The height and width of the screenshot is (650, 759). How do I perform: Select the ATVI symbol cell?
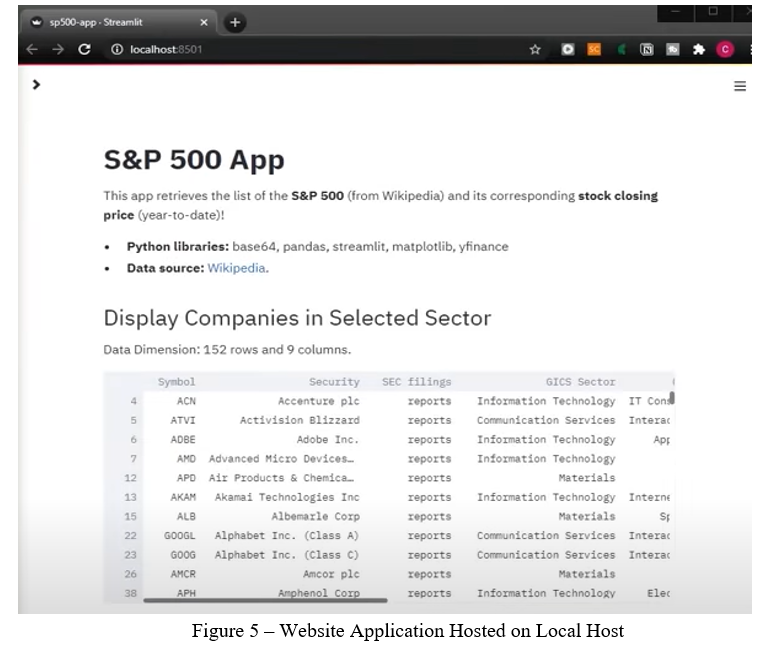(x=183, y=421)
